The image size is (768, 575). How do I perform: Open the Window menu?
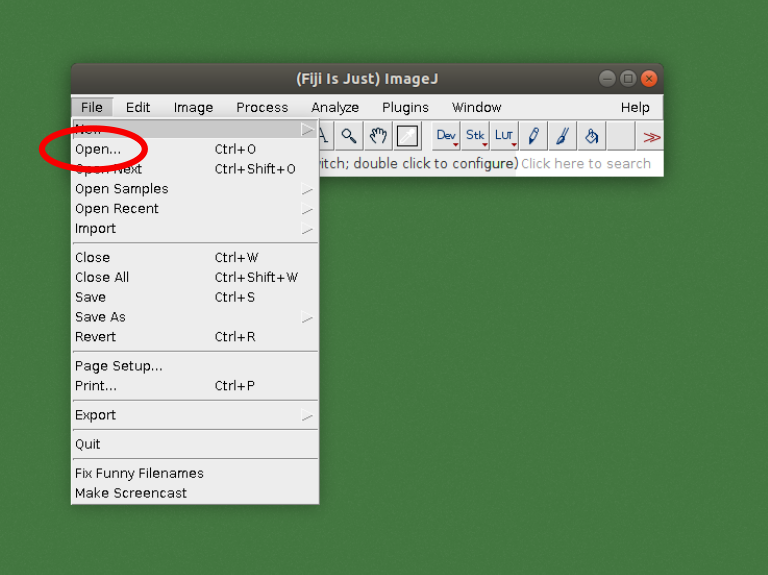click(477, 107)
